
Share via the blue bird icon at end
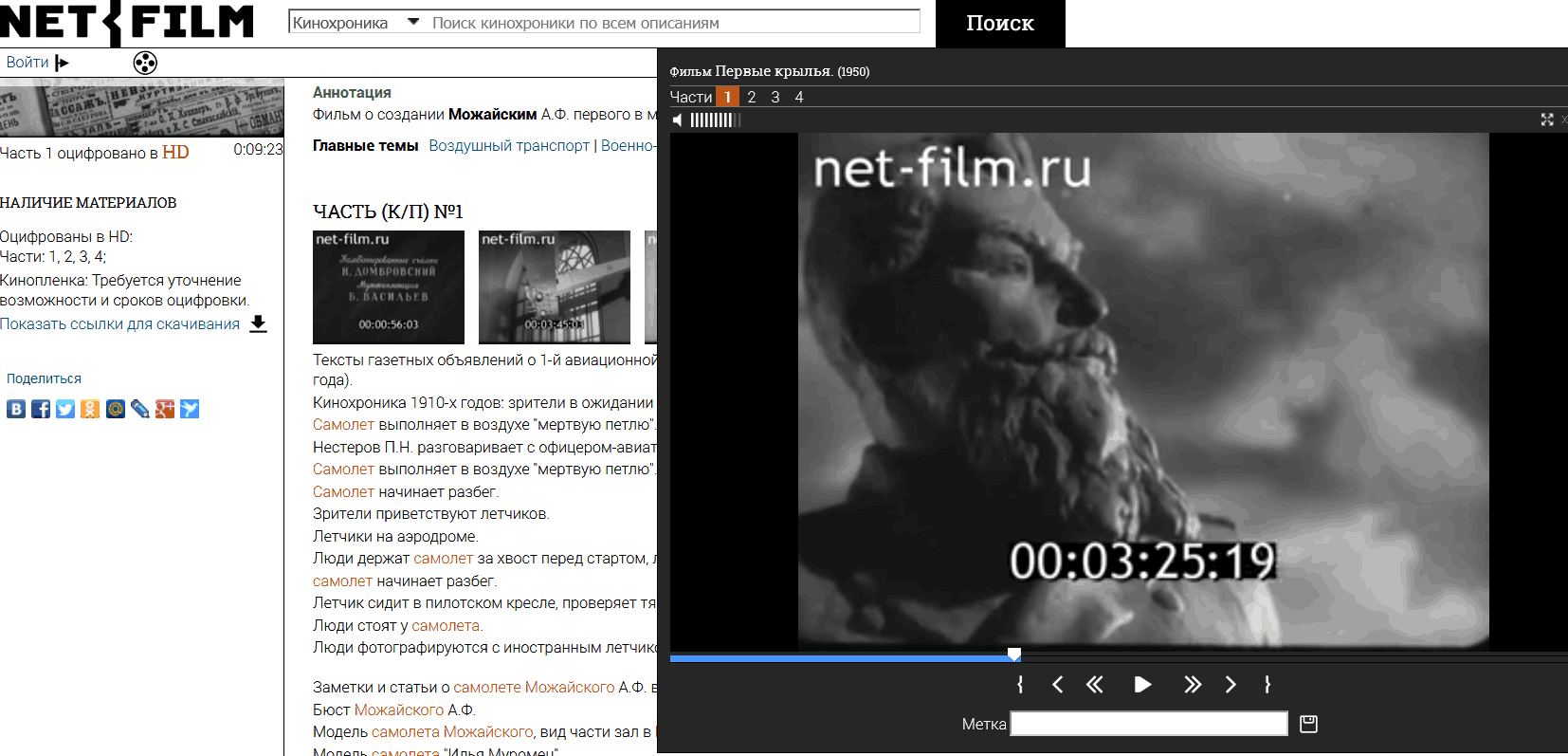tap(190, 409)
